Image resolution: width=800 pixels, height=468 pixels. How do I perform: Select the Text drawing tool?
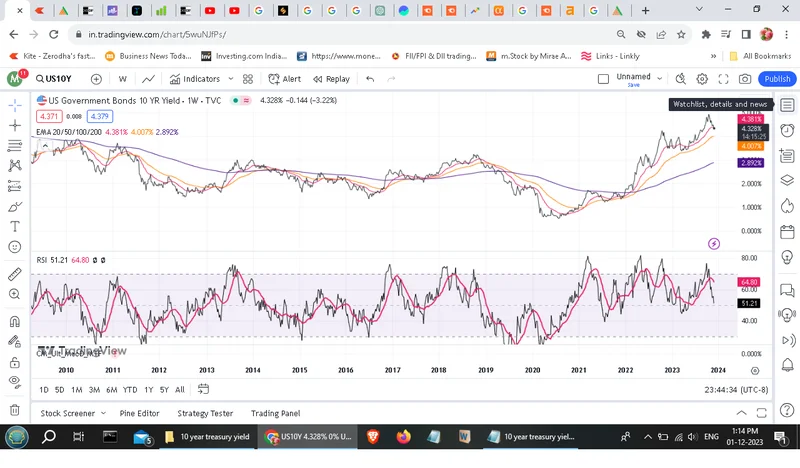(15, 226)
